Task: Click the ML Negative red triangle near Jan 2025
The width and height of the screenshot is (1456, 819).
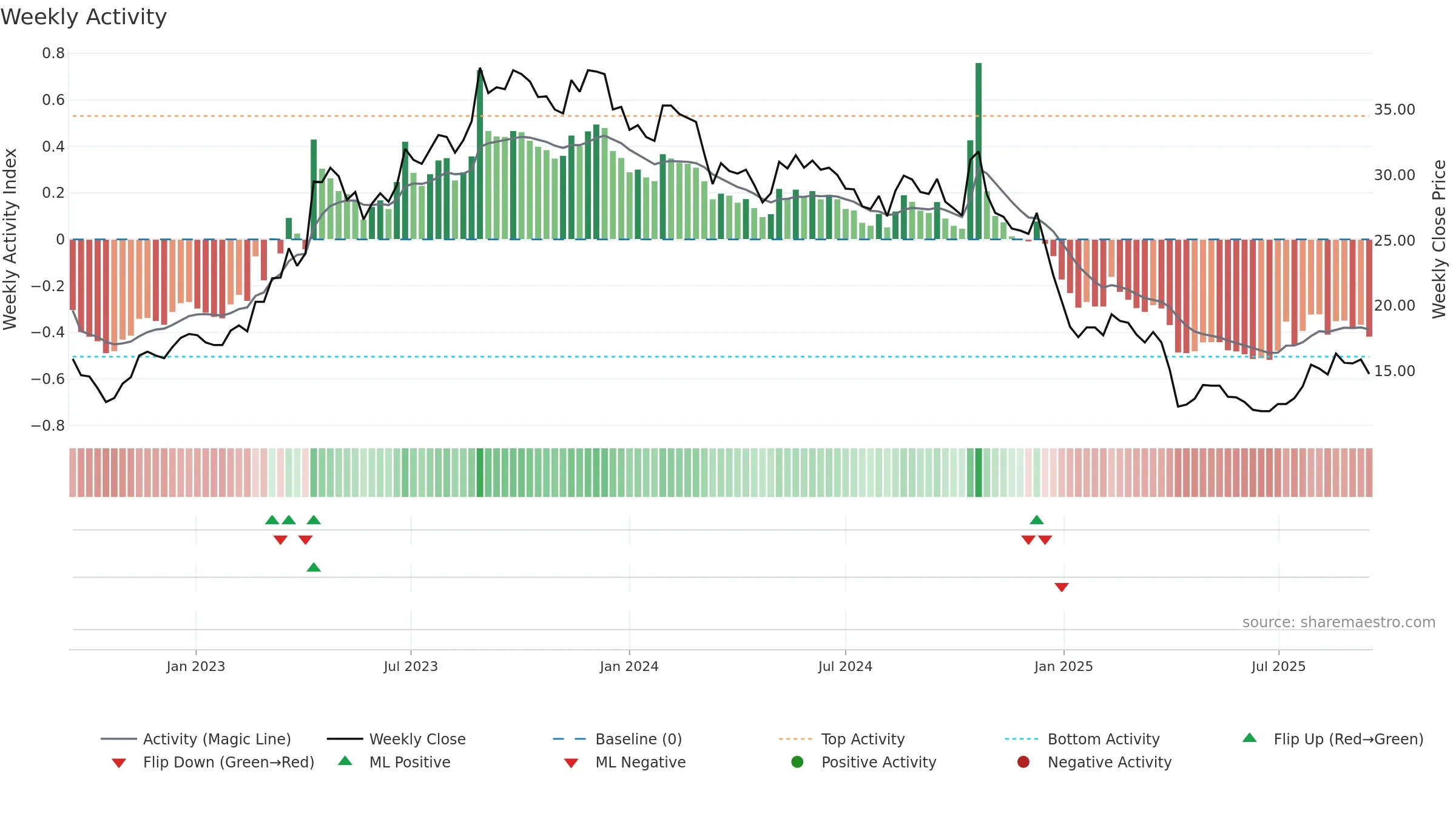Action: 1062,587
